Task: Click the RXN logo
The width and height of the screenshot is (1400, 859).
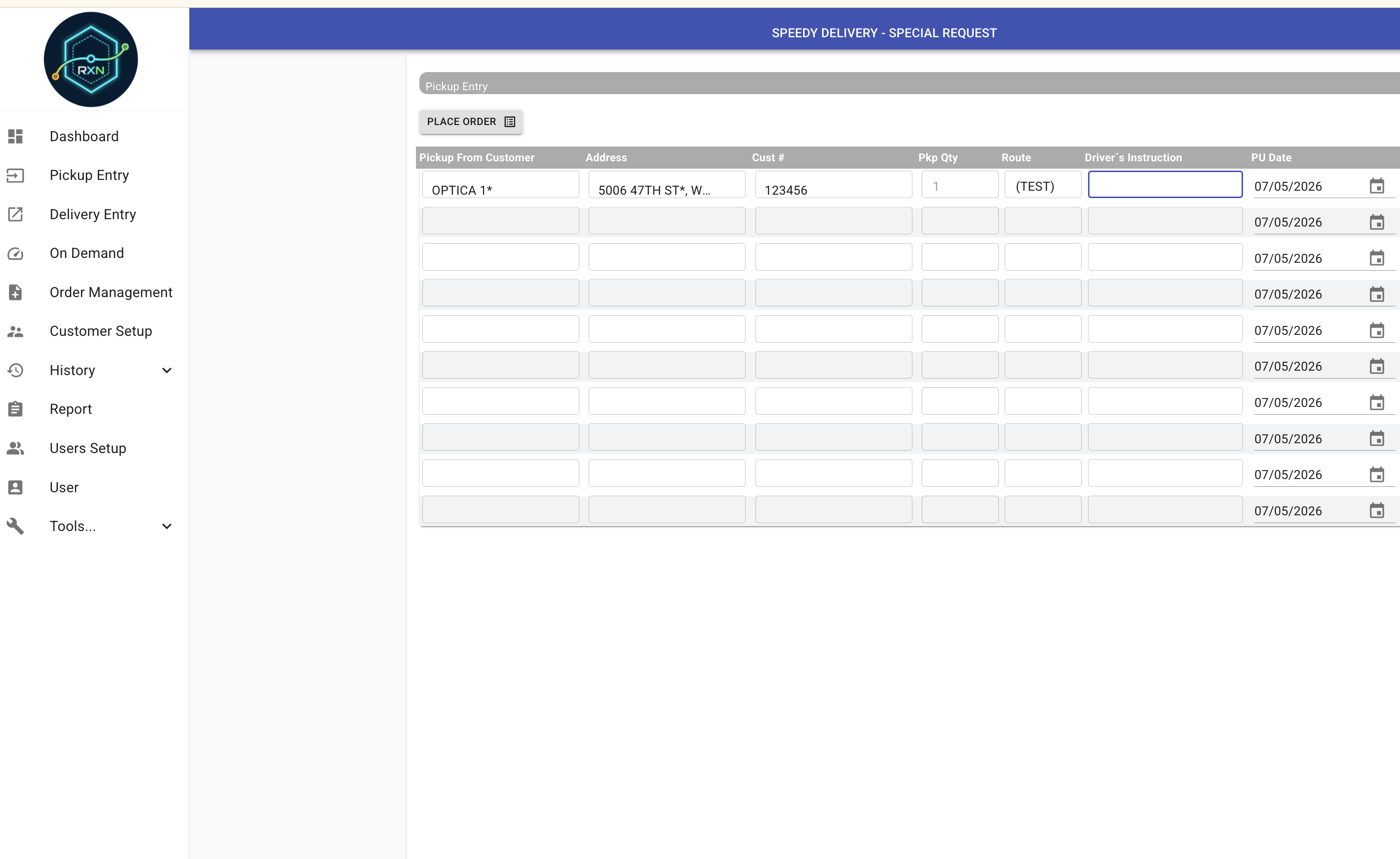Action: 91,59
